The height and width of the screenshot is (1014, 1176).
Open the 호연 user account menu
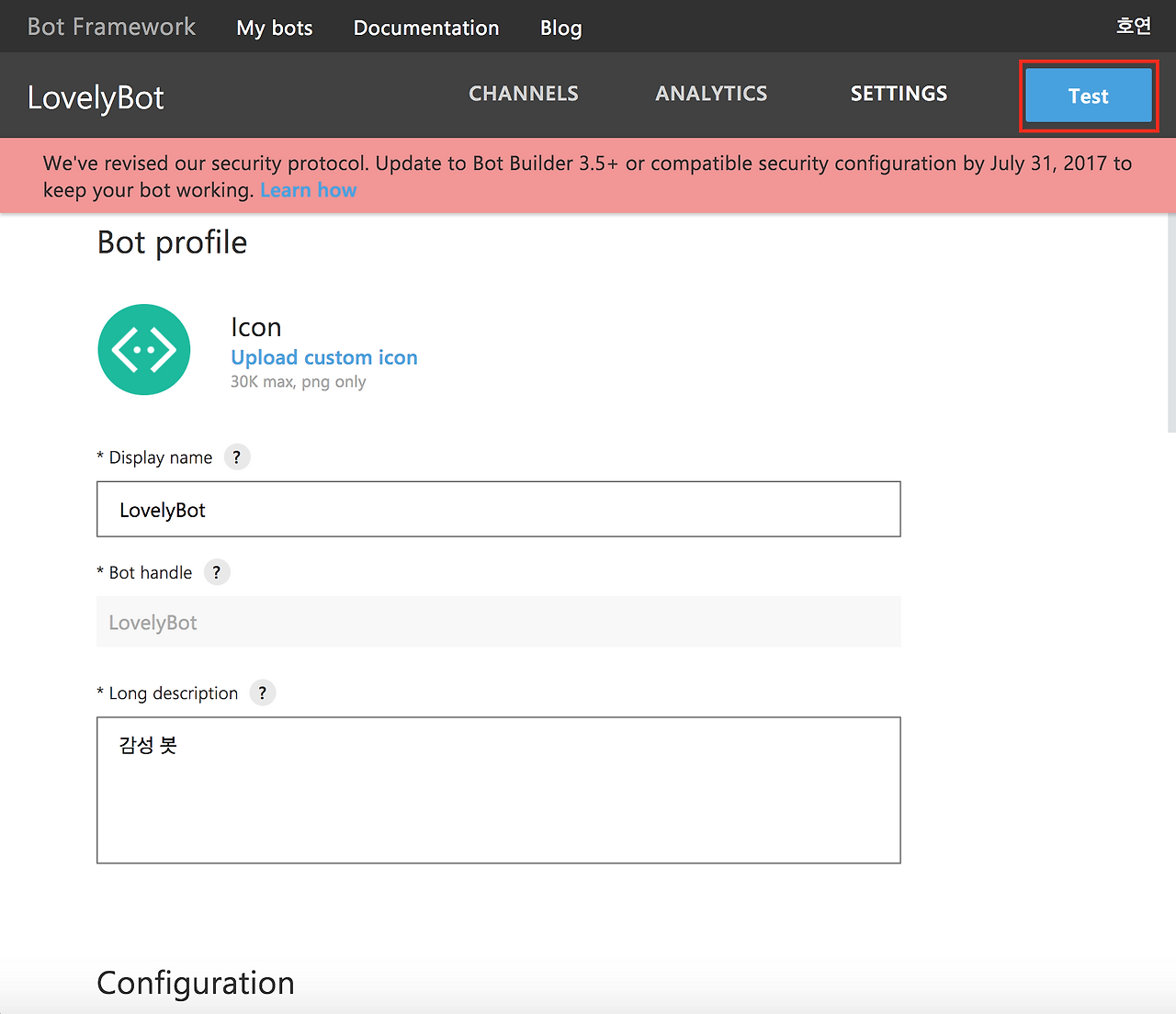[1134, 26]
